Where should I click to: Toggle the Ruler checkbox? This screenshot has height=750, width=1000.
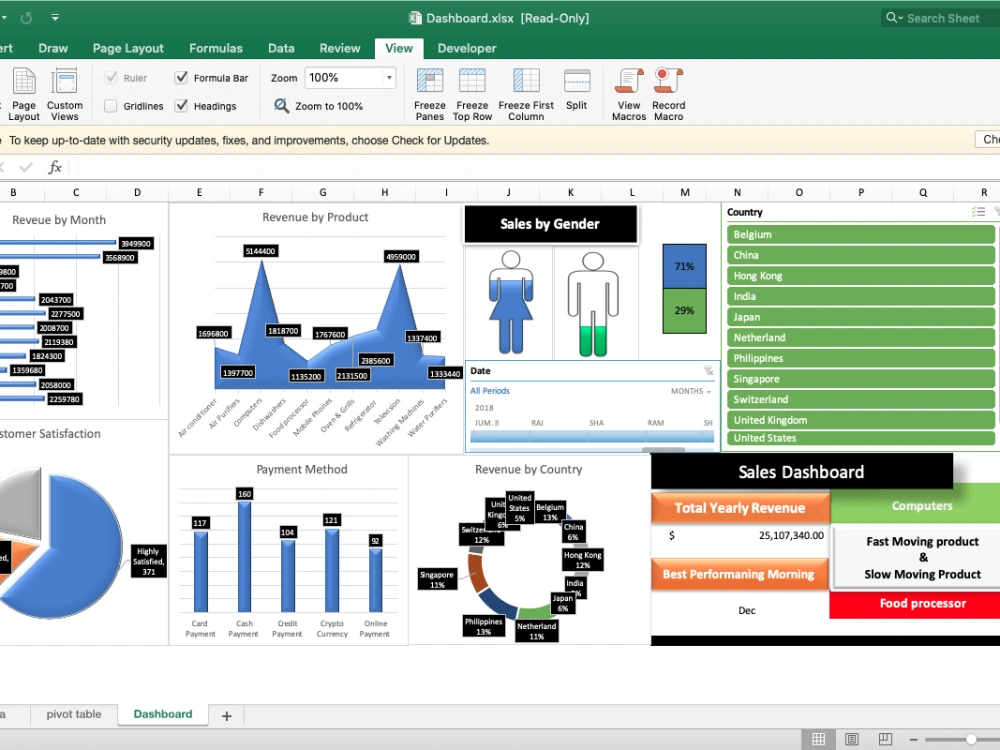pyautogui.click(x=113, y=77)
